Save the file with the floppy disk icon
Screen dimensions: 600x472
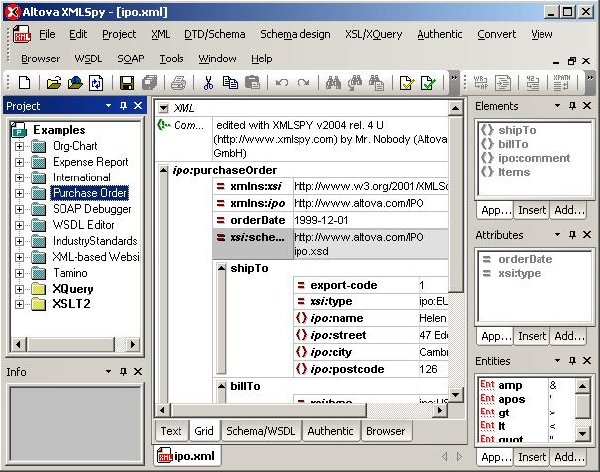[127, 82]
